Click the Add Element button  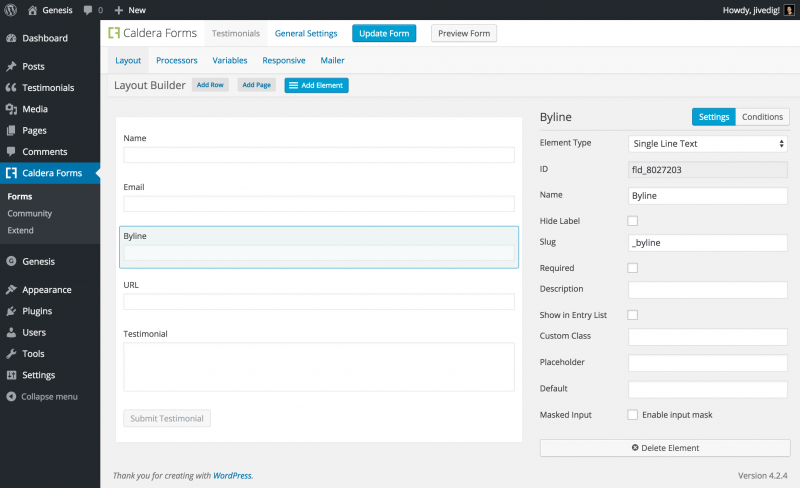click(x=316, y=85)
